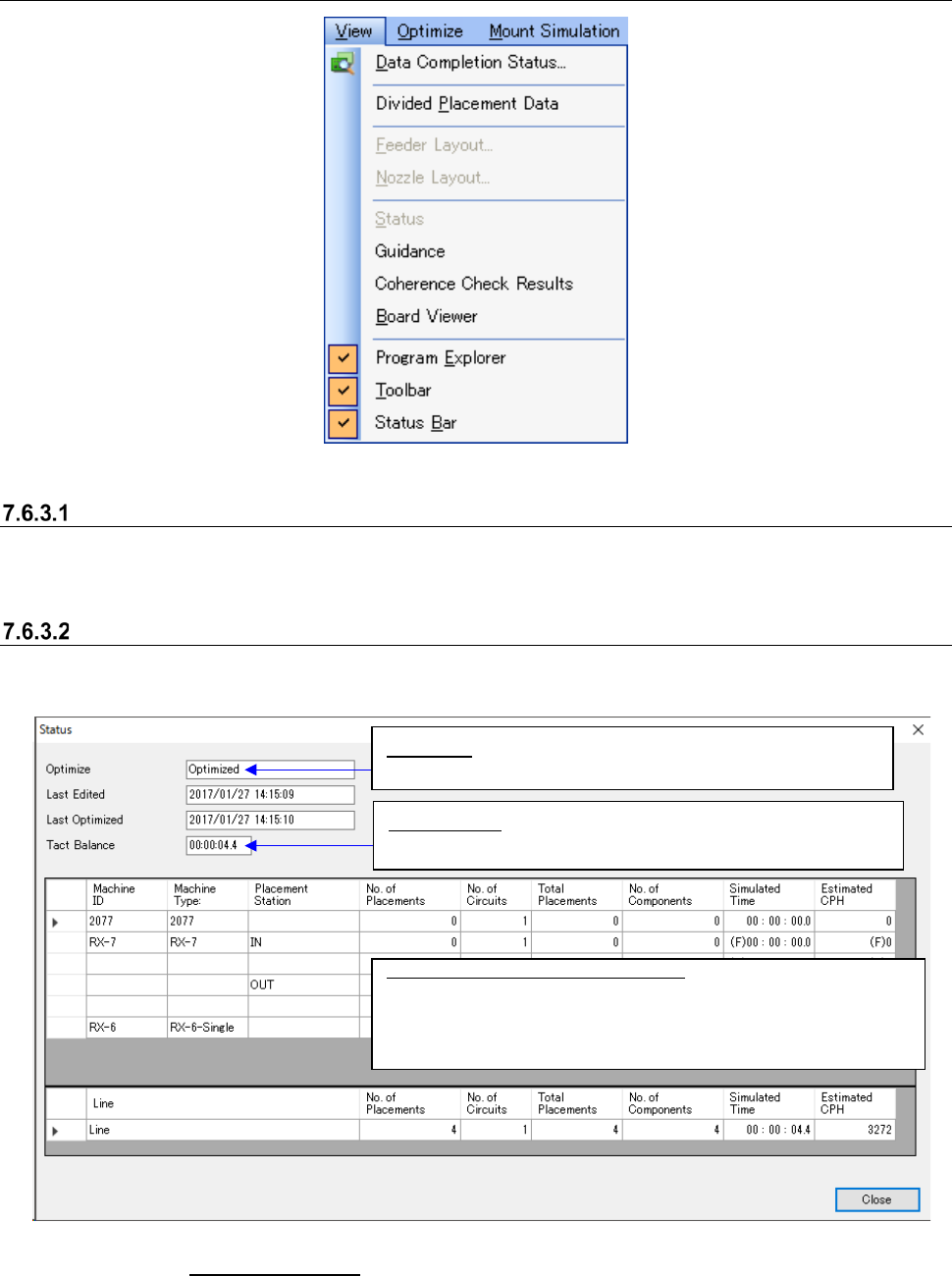Select Guidance in the View menu

pyautogui.click(x=409, y=251)
